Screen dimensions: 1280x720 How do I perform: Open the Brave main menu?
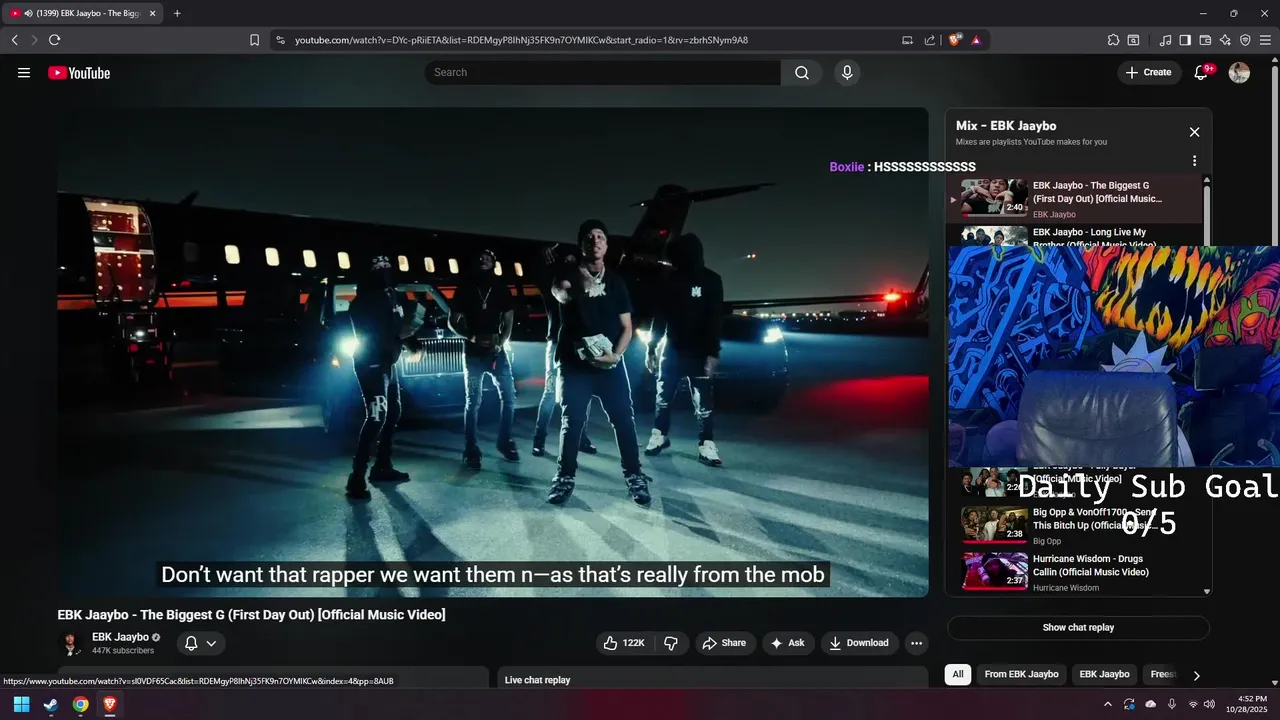(1265, 40)
